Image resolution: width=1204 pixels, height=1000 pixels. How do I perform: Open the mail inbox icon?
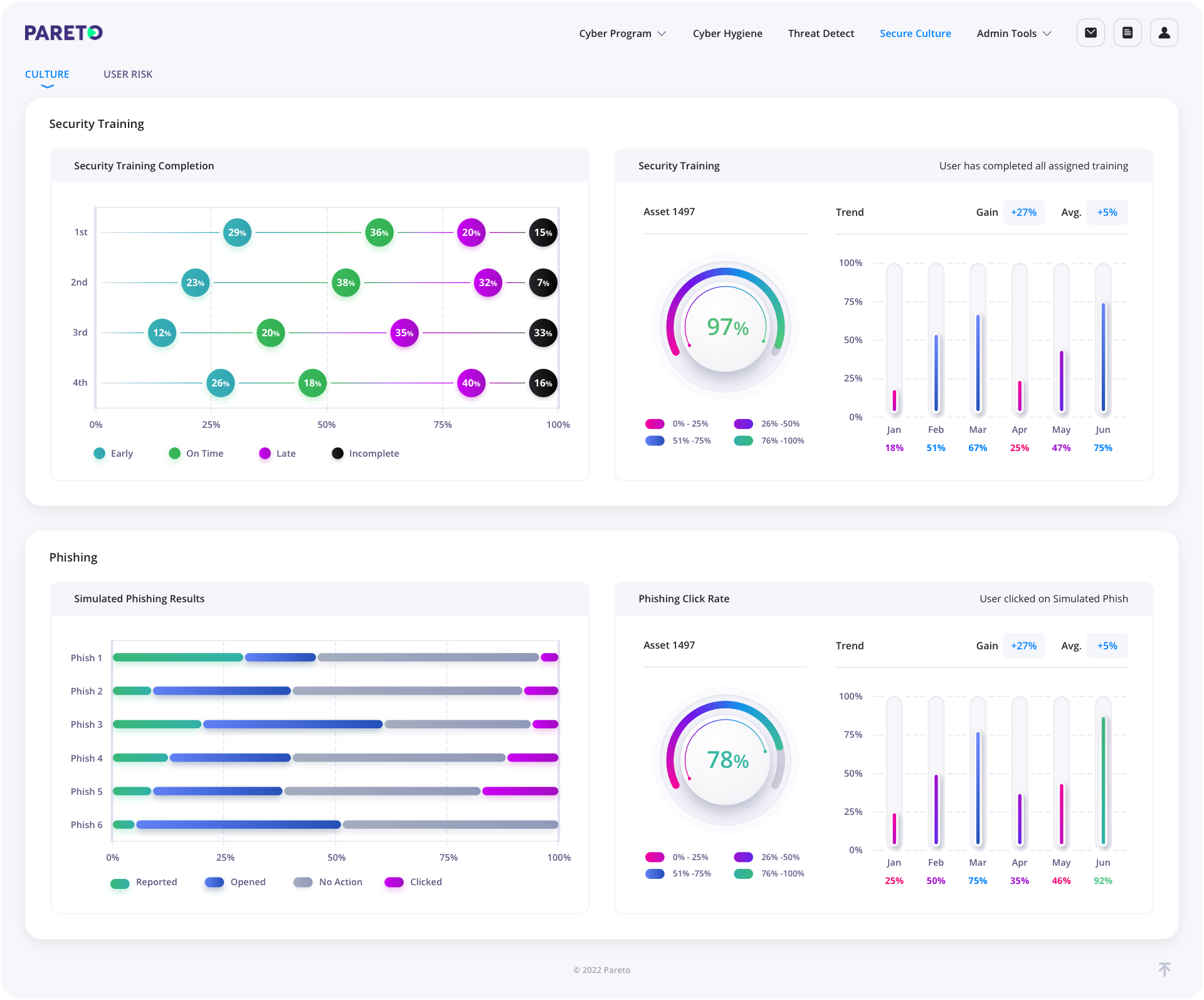point(1090,33)
